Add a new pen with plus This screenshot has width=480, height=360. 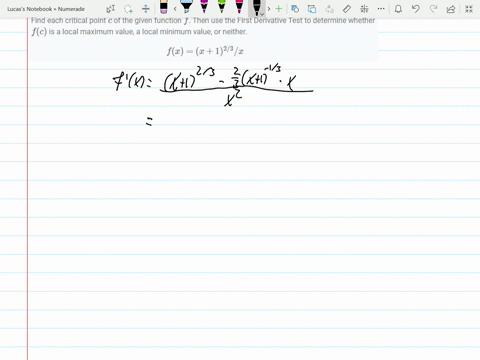[x=279, y=9]
